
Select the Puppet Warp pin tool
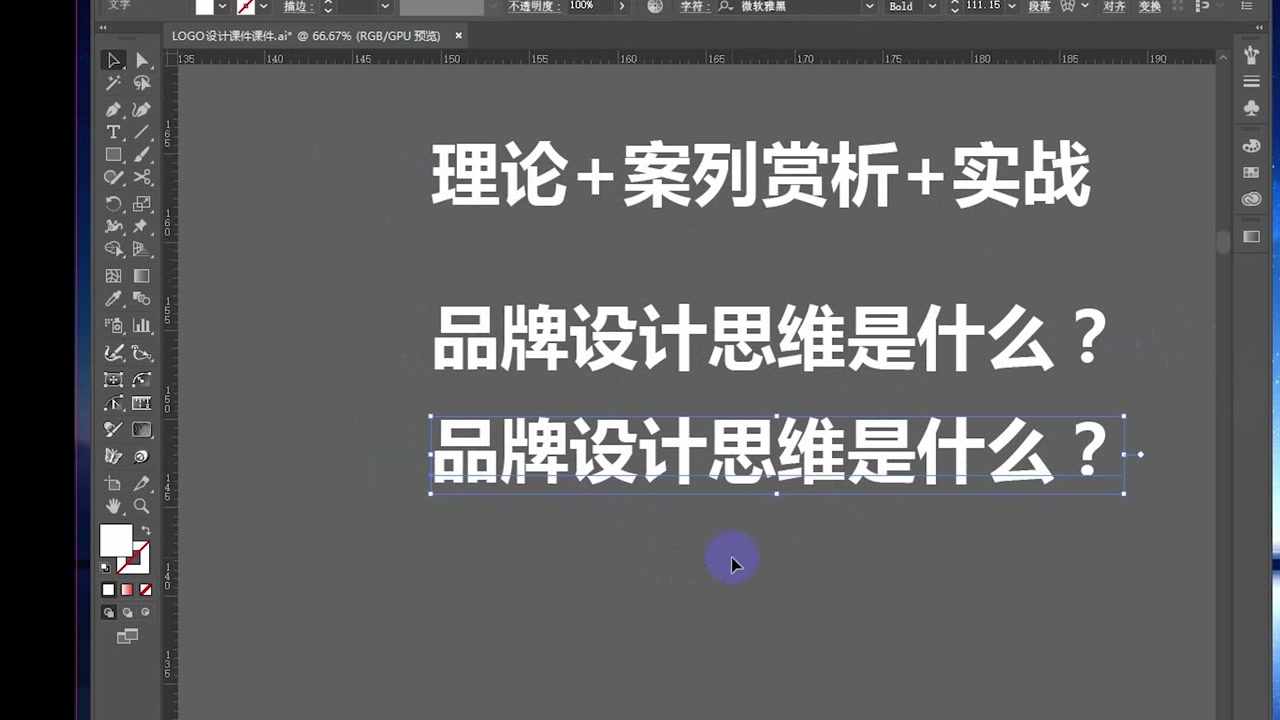click(x=142, y=226)
